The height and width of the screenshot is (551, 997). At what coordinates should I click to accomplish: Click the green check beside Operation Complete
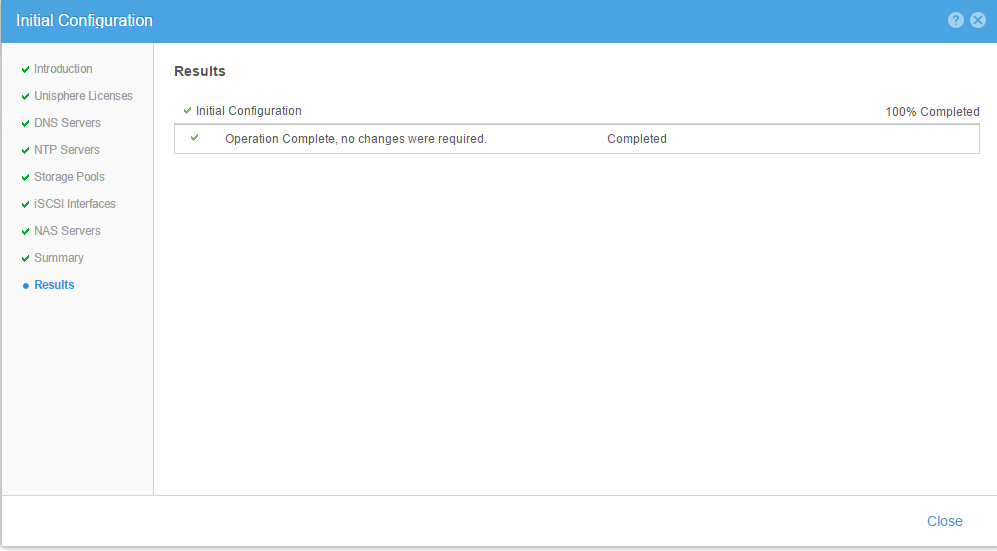[x=195, y=137]
